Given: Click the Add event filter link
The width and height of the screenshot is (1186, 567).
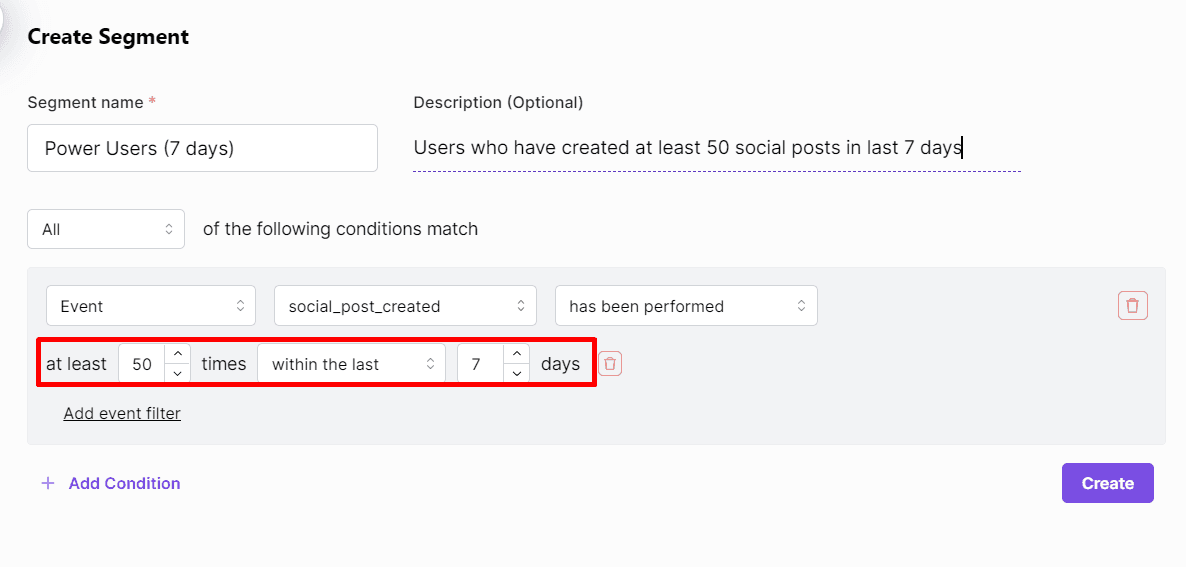Looking at the screenshot, I should 122,413.
